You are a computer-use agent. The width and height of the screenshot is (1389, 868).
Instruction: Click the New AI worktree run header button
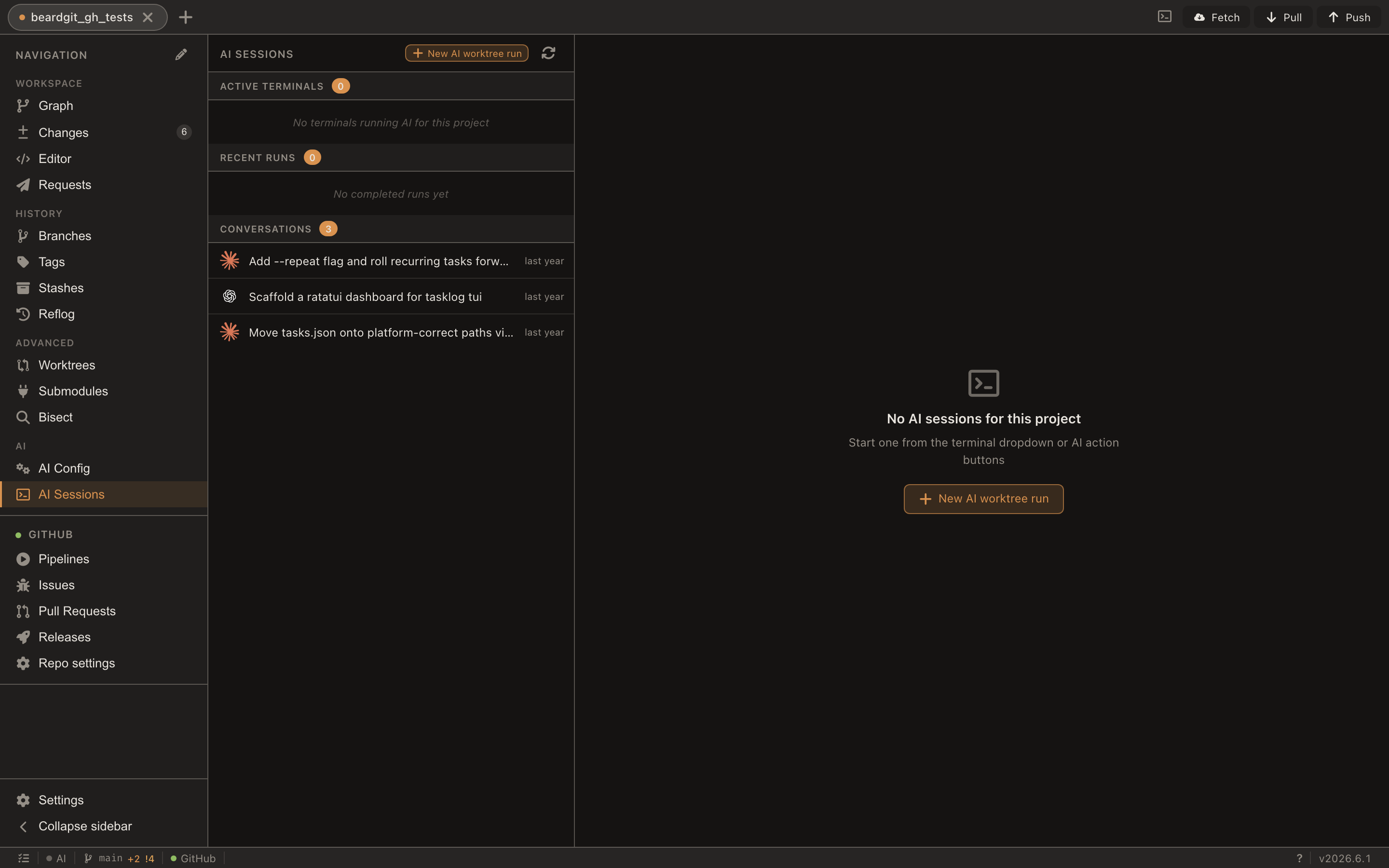coord(467,54)
